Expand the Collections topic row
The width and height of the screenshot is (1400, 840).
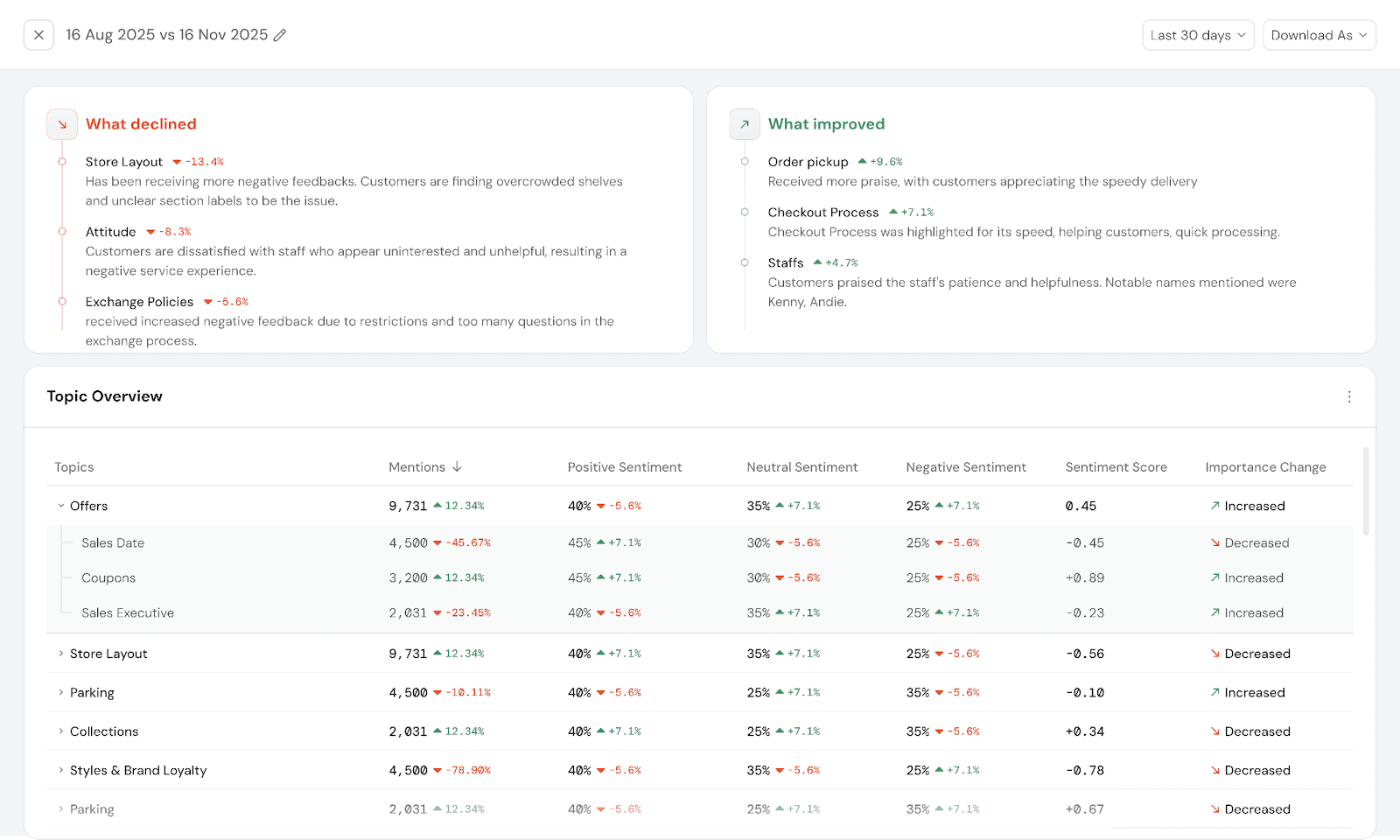pos(61,731)
